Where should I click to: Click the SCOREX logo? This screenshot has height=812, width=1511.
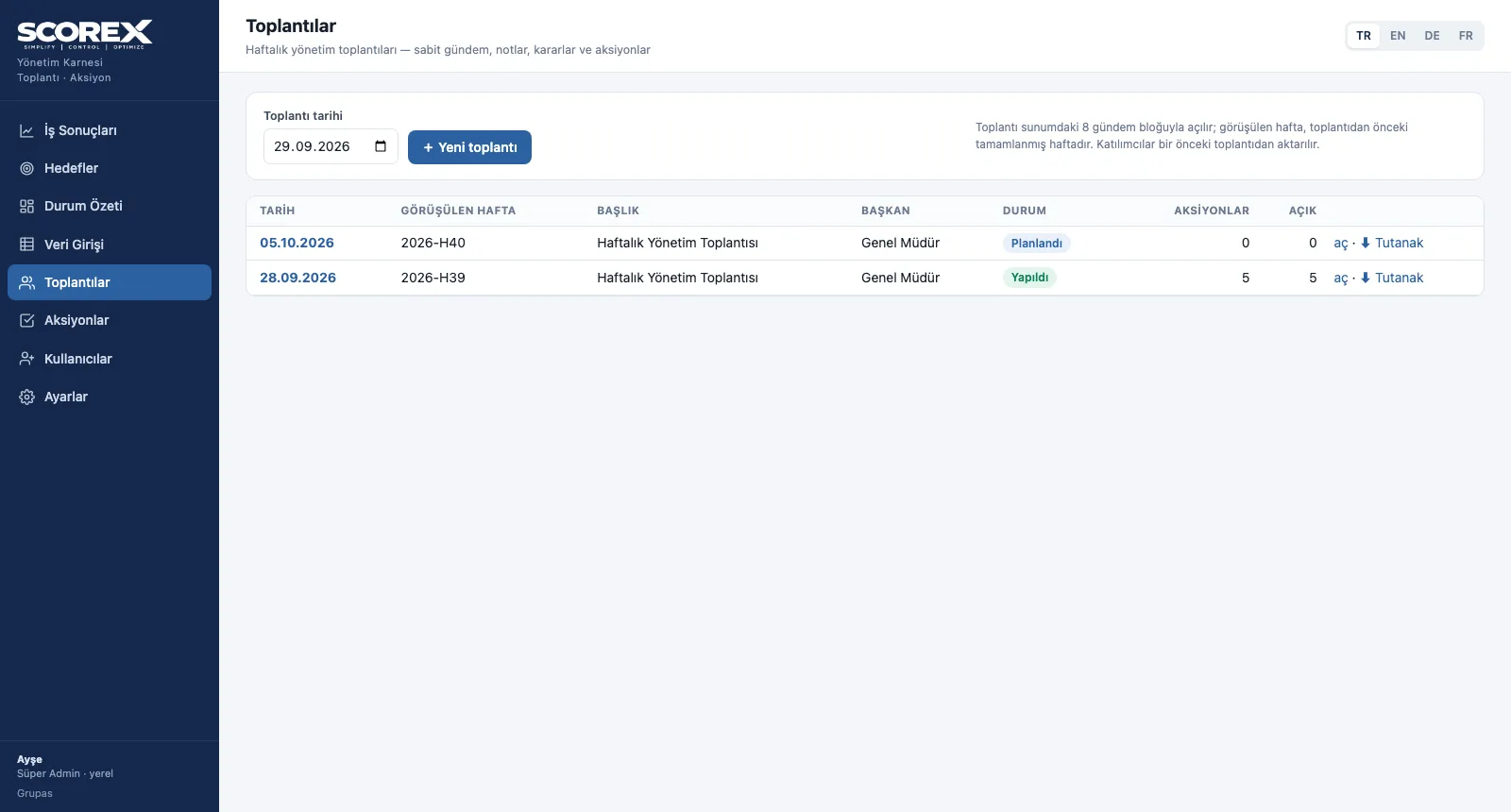(85, 35)
